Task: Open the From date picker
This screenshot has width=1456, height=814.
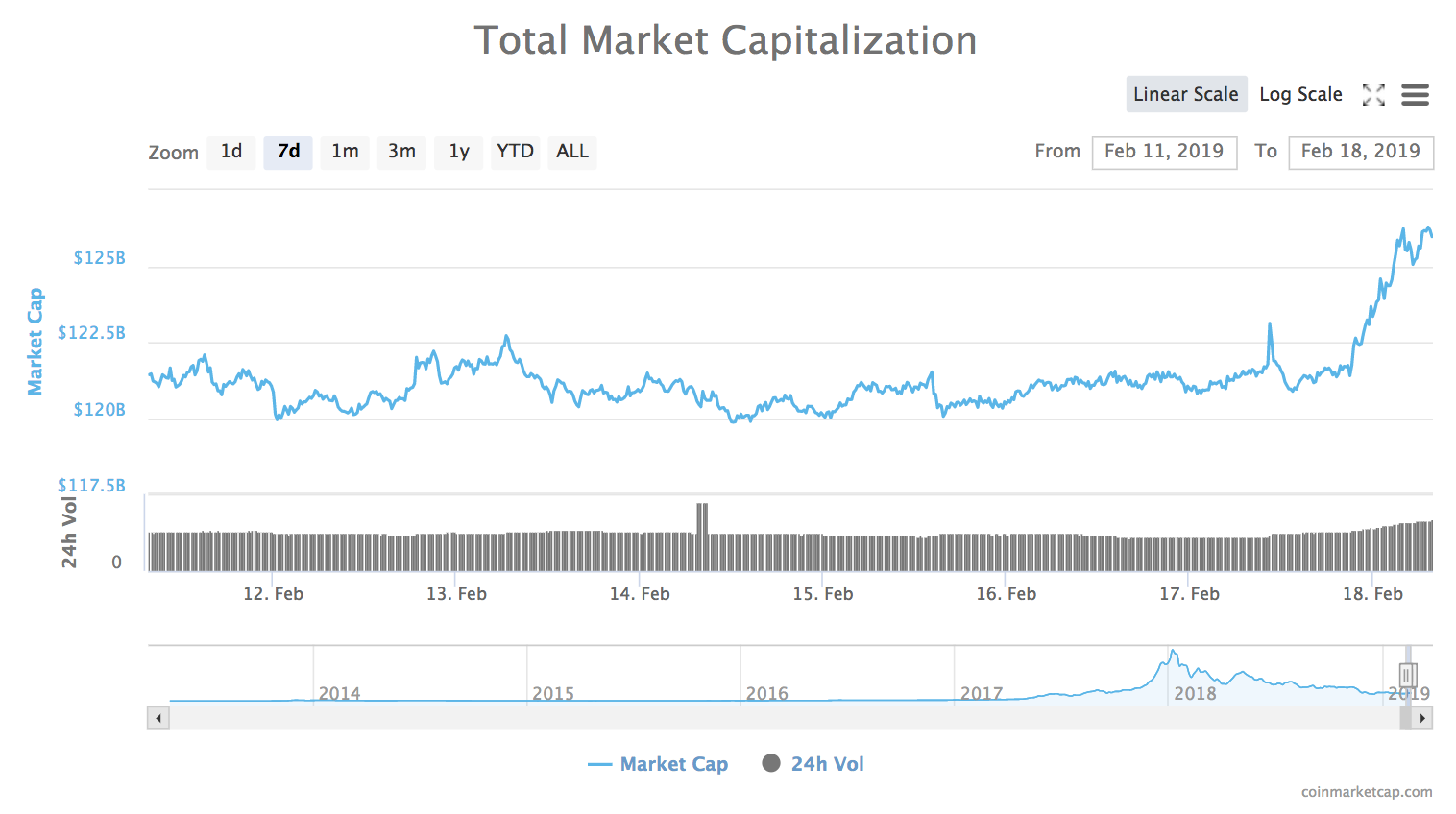Action: coord(1164,152)
